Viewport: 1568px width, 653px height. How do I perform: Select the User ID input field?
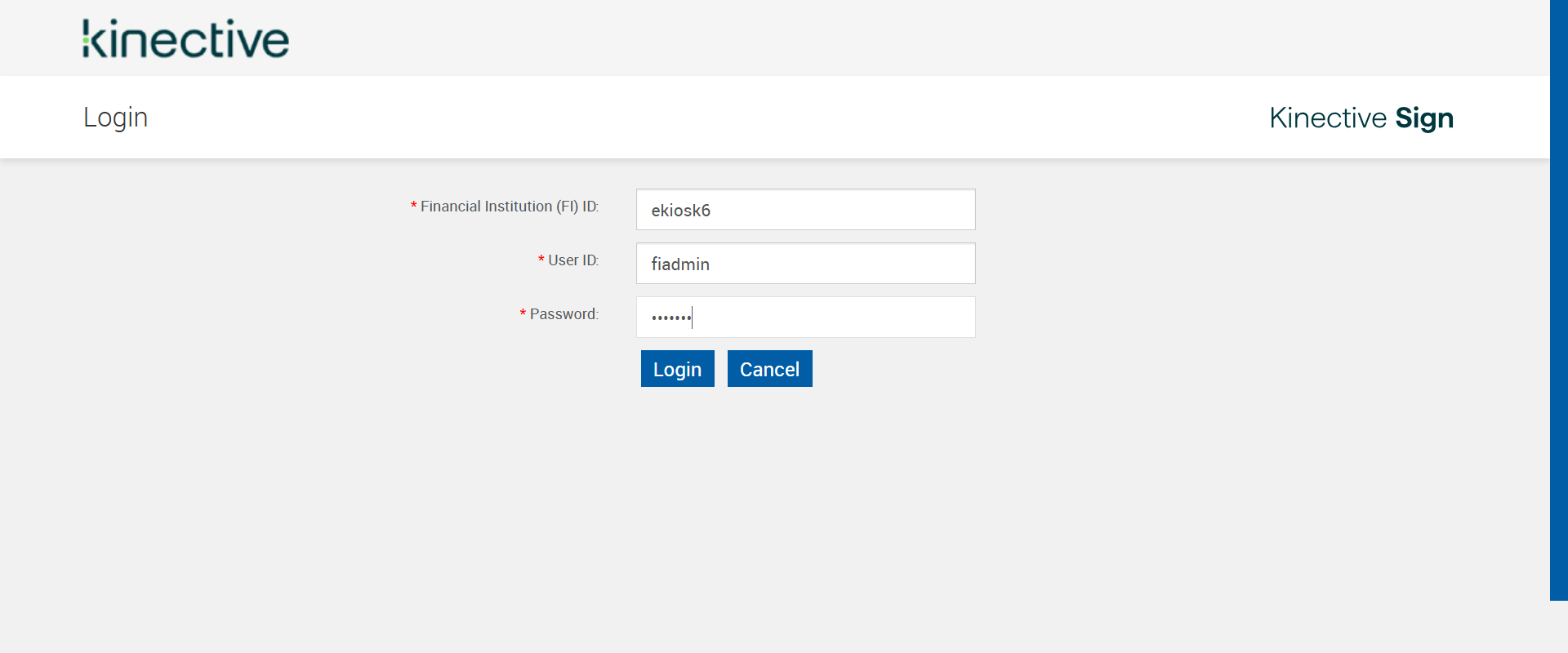805,264
